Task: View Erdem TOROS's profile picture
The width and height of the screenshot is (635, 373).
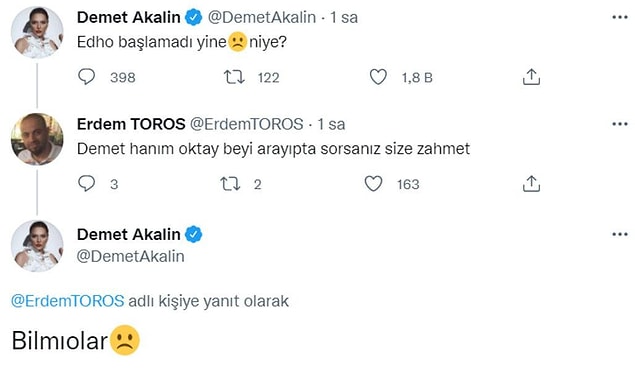Action: click(37, 139)
